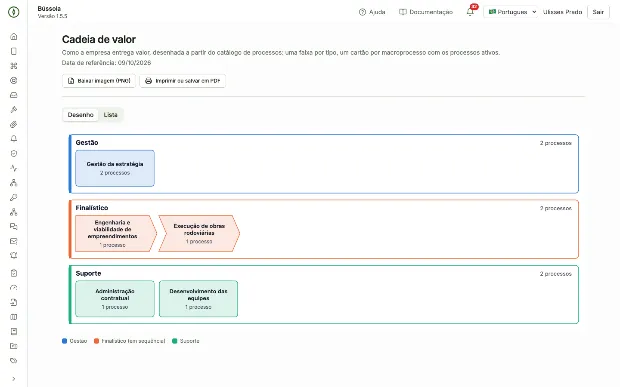Click the green Suporte legend swatch
The width and height of the screenshot is (620, 387).
(175, 341)
